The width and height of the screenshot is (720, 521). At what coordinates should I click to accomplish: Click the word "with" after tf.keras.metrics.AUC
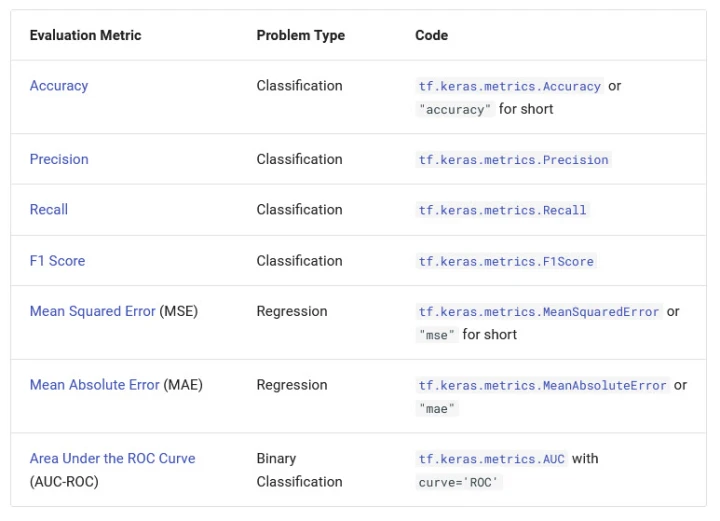[x=585, y=459]
